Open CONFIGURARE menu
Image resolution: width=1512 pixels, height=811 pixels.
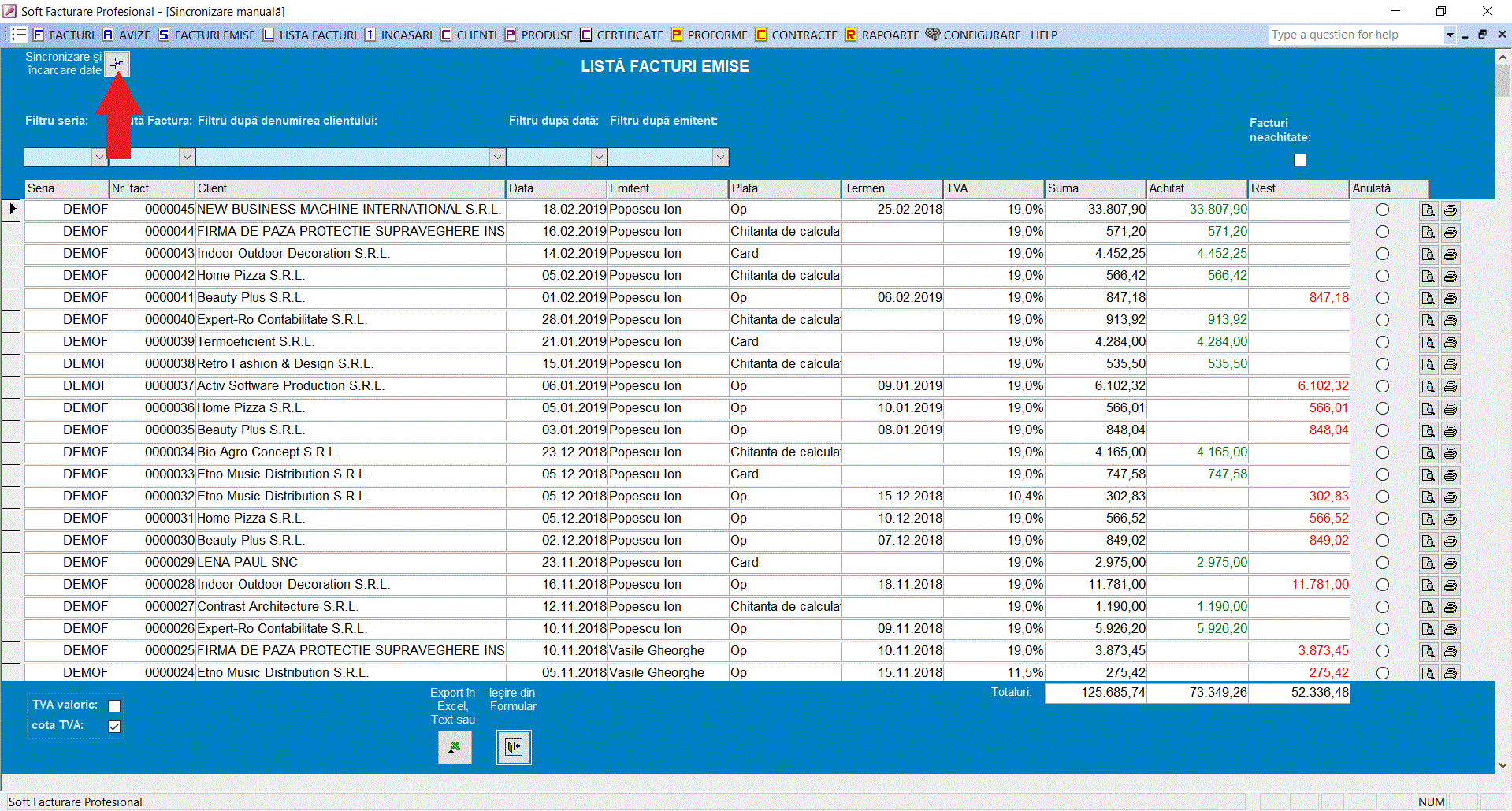coord(973,35)
